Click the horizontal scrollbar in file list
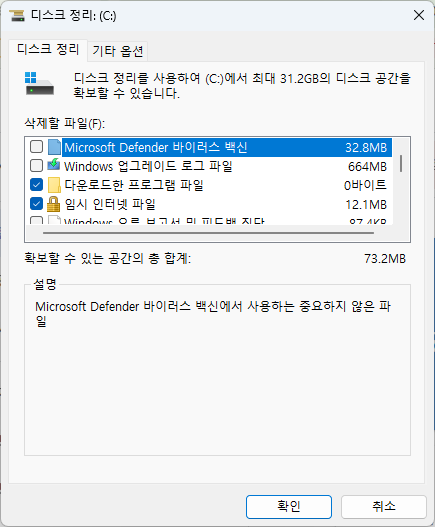Viewport: 435px width, 527px height. [208, 233]
